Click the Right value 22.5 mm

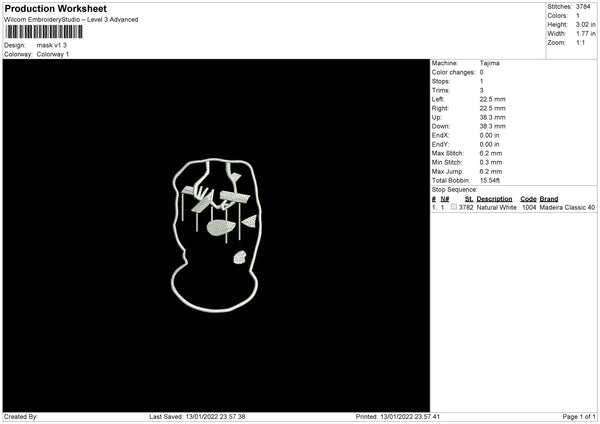492,108
